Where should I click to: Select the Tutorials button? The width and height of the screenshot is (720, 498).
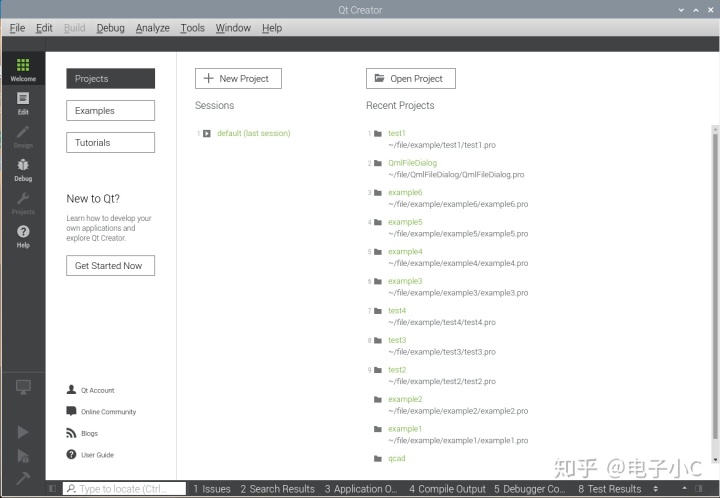coord(110,143)
